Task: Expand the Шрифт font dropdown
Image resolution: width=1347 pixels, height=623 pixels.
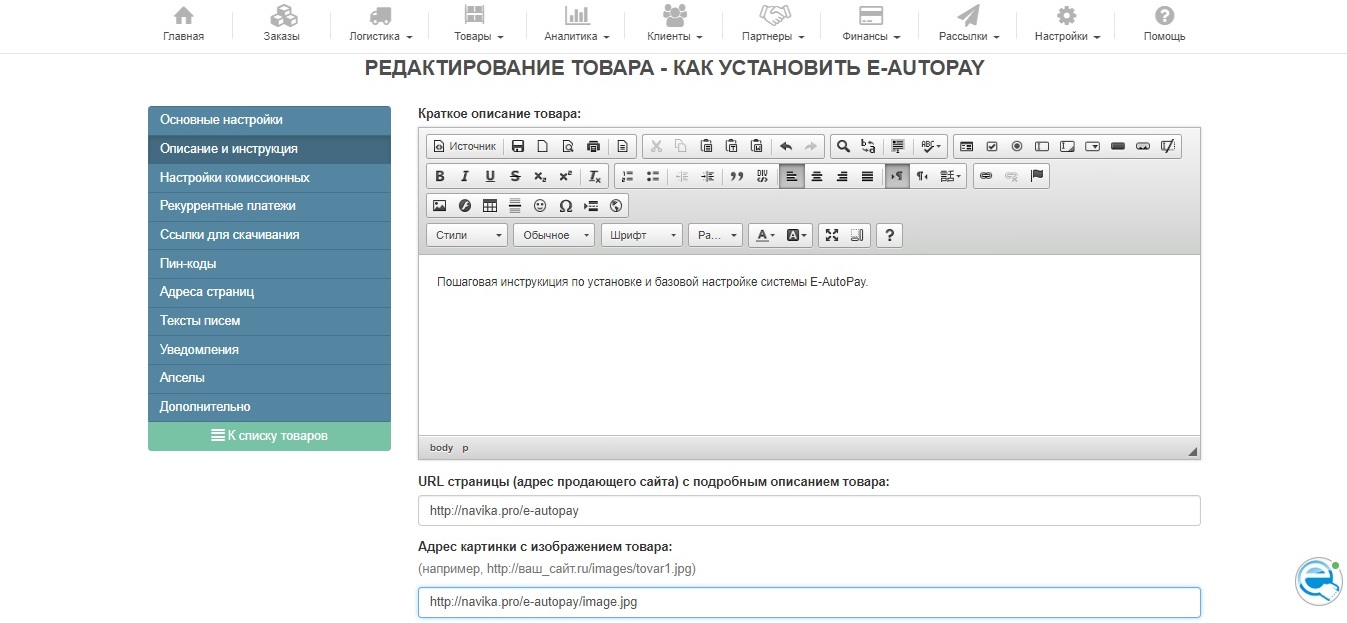Action: (641, 235)
